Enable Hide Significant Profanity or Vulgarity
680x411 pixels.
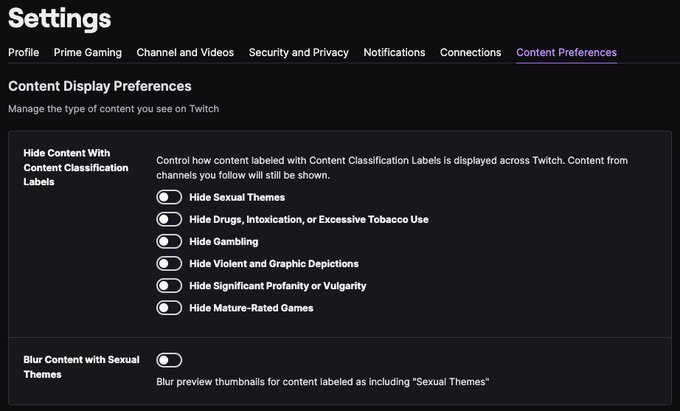(x=169, y=286)
